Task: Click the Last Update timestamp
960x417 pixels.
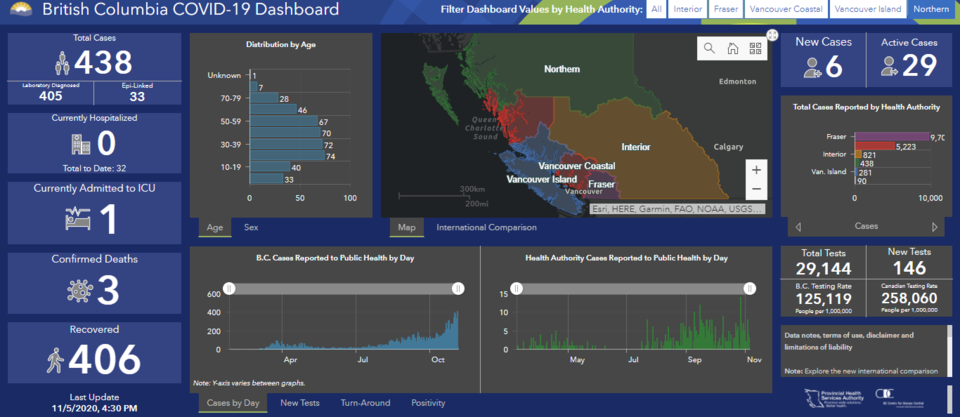Action: click(x=95, y=407)
